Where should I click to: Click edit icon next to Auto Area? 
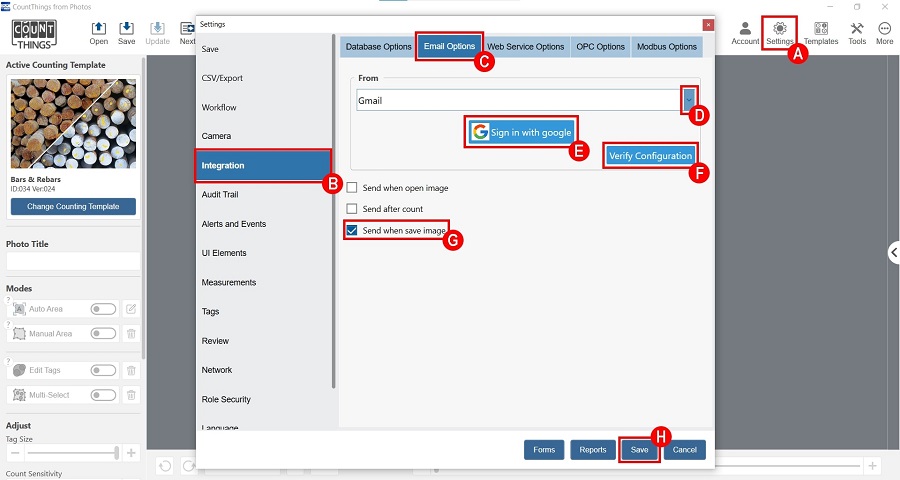pyautogui.click(x=131, y=309)
